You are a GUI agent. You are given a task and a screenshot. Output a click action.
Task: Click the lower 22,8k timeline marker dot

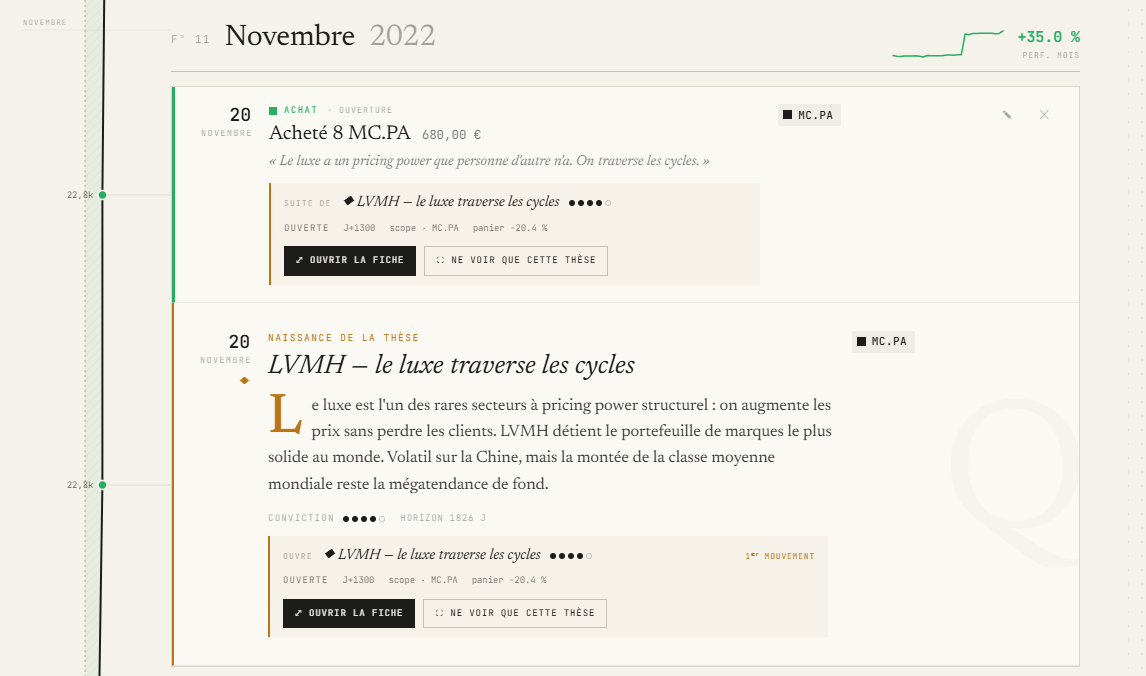point(102,485)
